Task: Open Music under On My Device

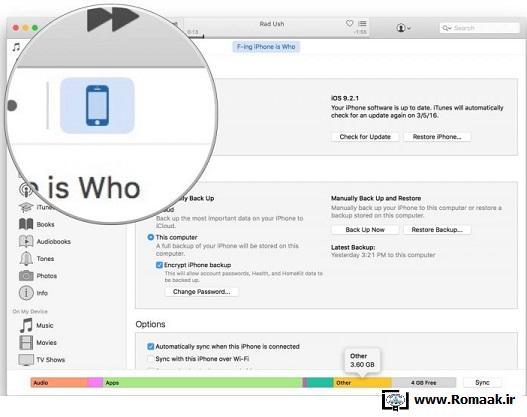Action: pyautogui.click(x=36, y=325)
